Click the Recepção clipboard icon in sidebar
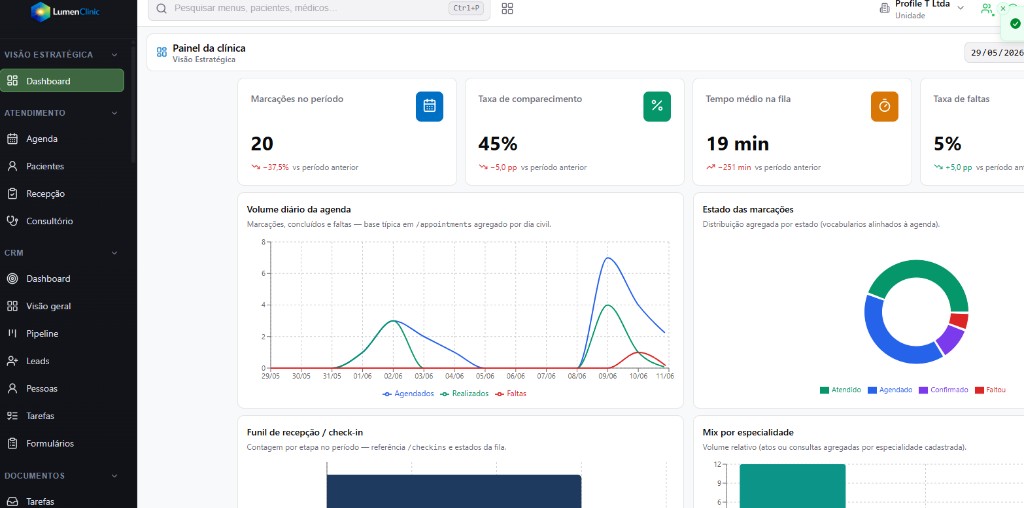 point(12,193)
